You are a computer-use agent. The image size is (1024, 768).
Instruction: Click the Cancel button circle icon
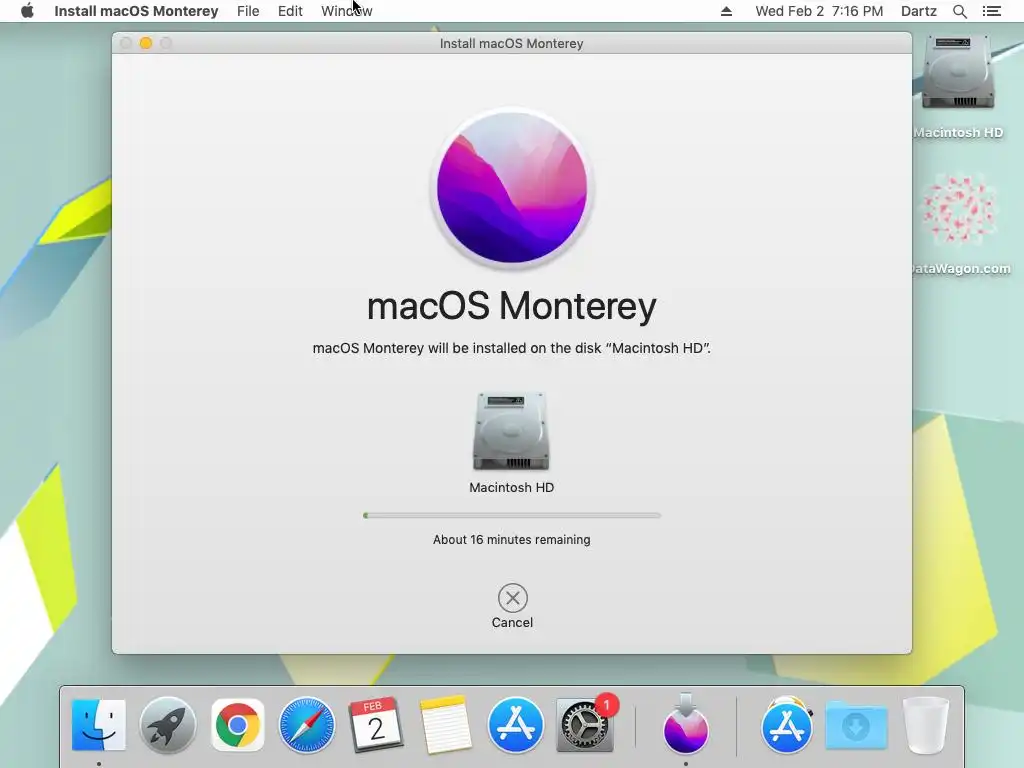click(513, 598)
